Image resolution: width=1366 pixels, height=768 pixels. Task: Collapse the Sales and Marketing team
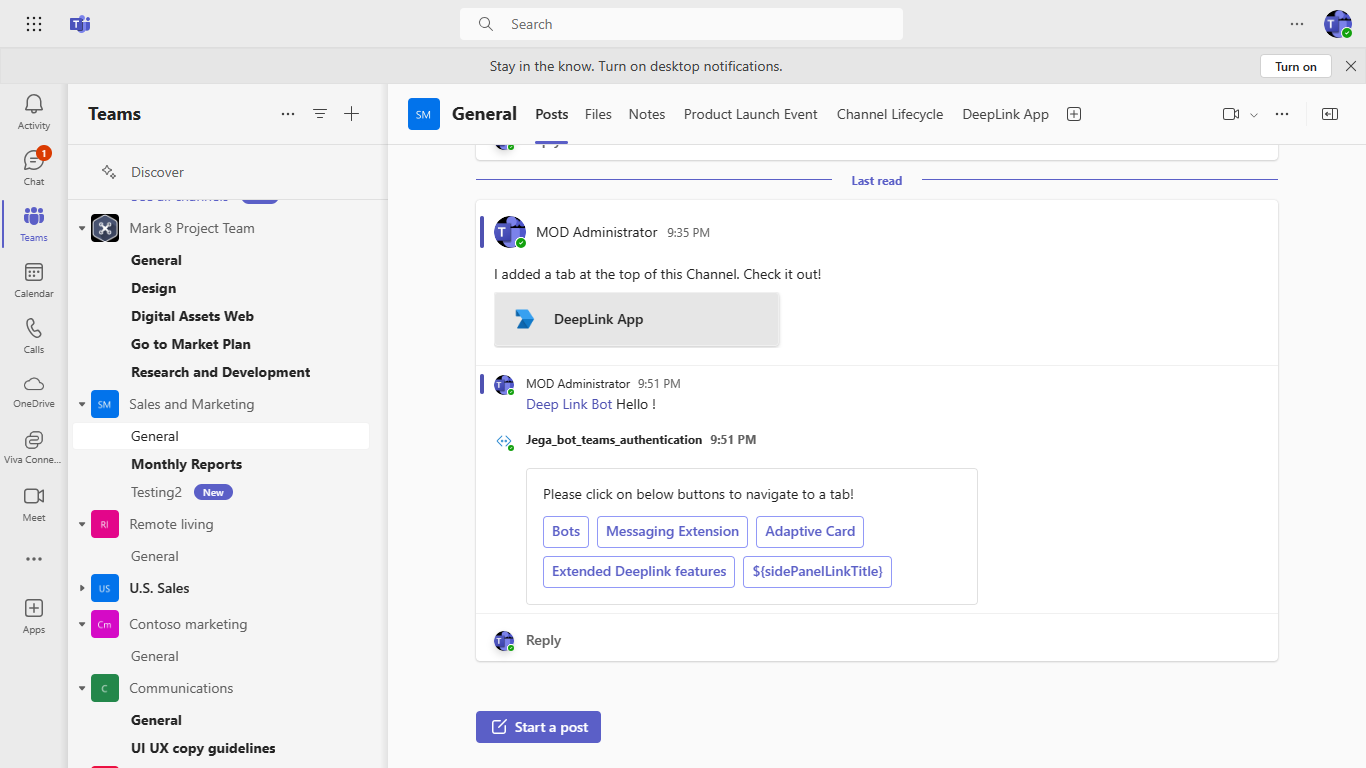(x=82, y=404)
